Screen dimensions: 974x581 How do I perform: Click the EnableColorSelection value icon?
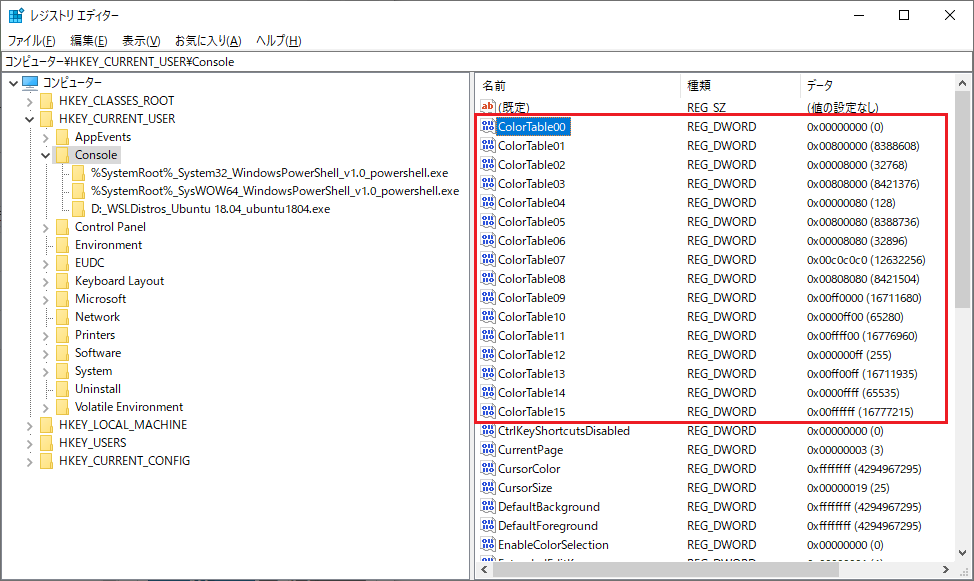tap(488, 544)
